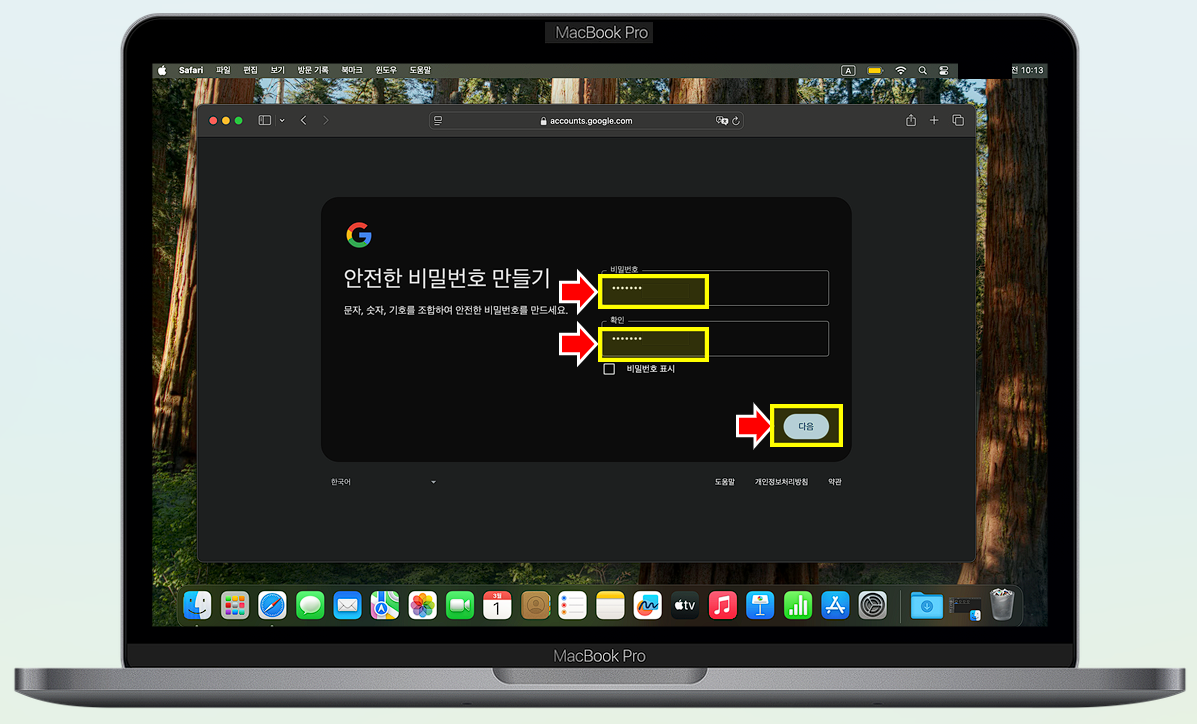Open Keynote from the Dock
This screenshot has height=724, width=1197.
click(760, 606)
